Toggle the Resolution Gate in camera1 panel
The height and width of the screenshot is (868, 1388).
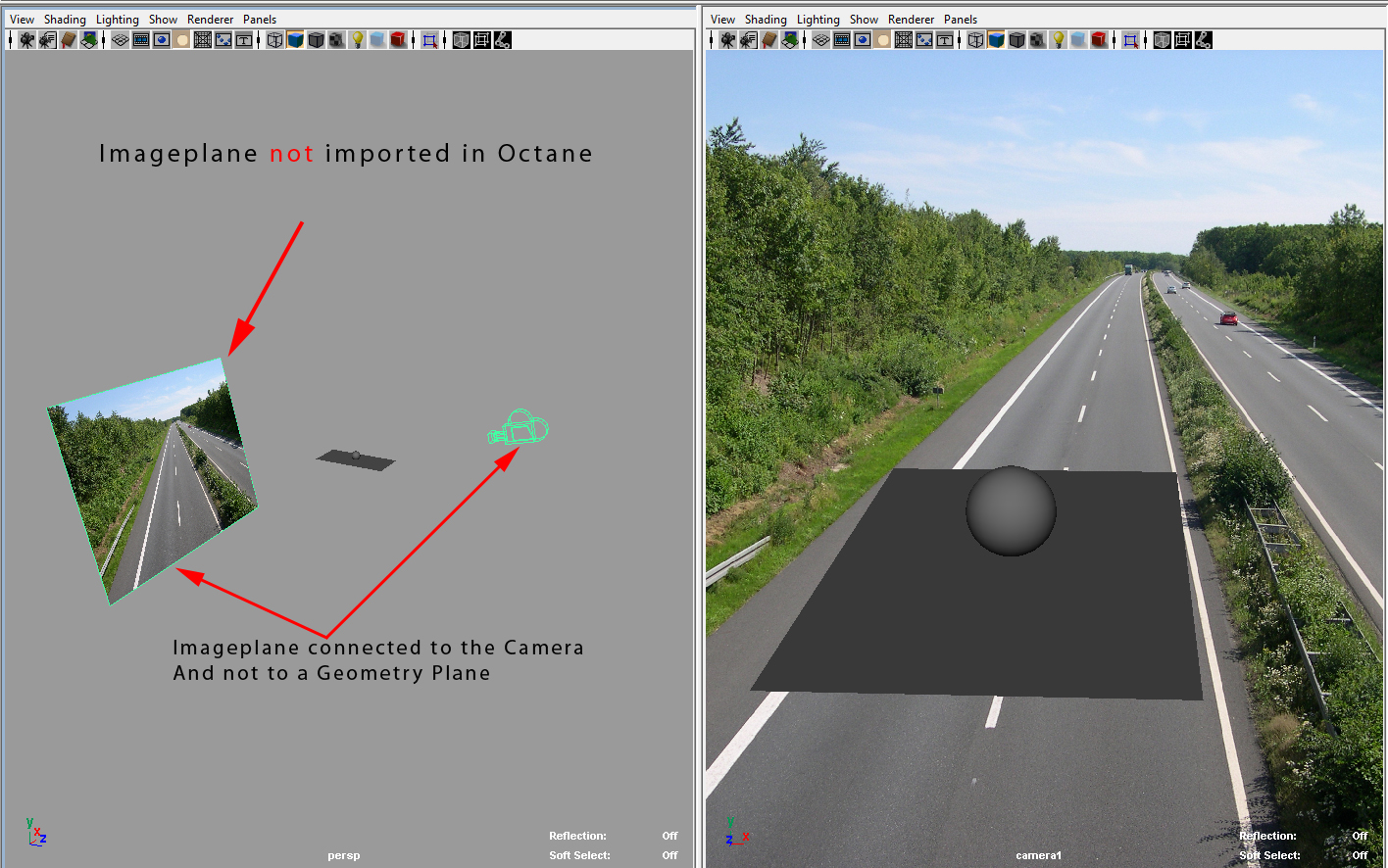tap(863, 40)
